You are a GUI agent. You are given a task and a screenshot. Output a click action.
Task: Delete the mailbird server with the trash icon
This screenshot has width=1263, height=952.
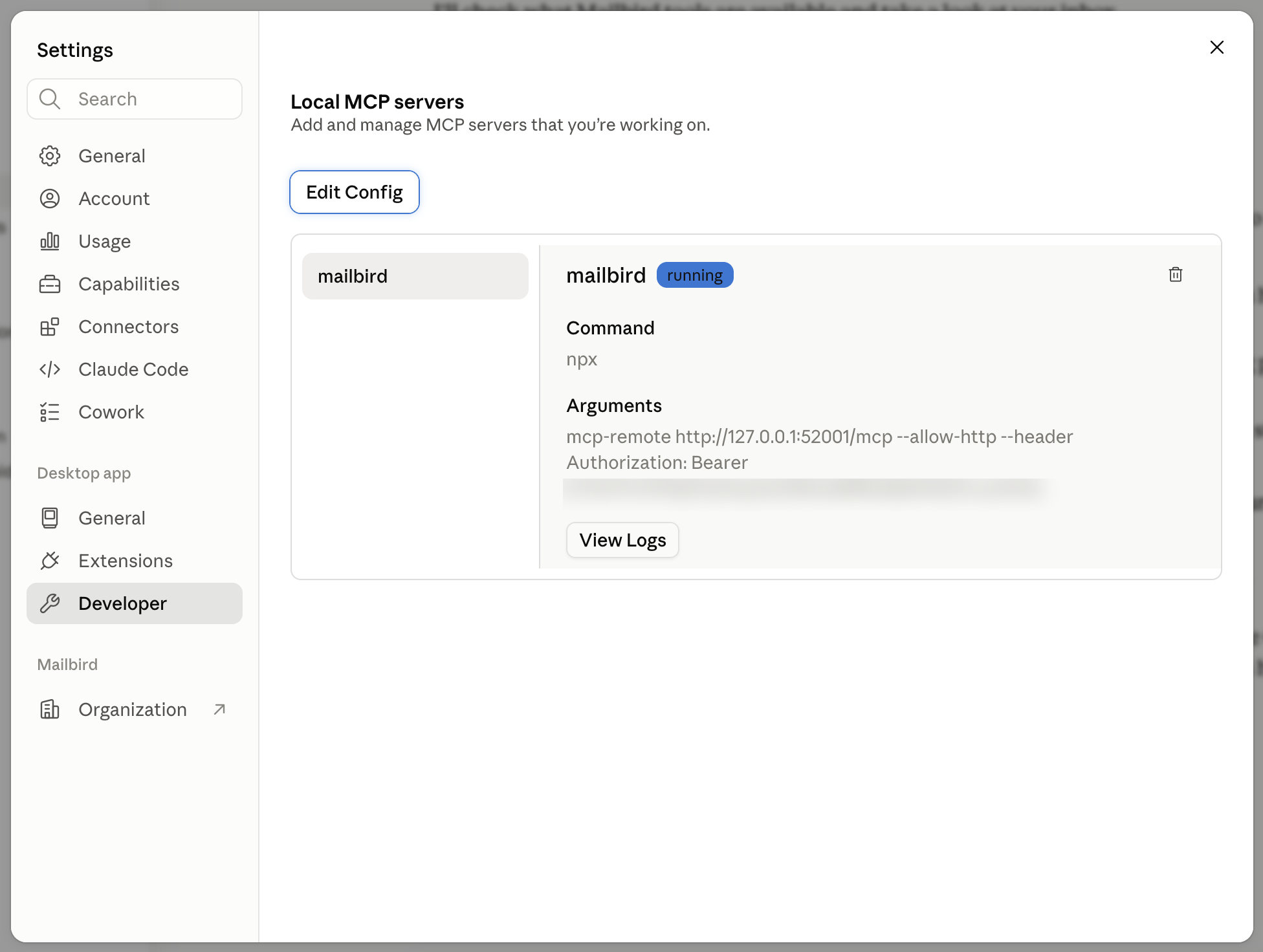(1176, 275)
